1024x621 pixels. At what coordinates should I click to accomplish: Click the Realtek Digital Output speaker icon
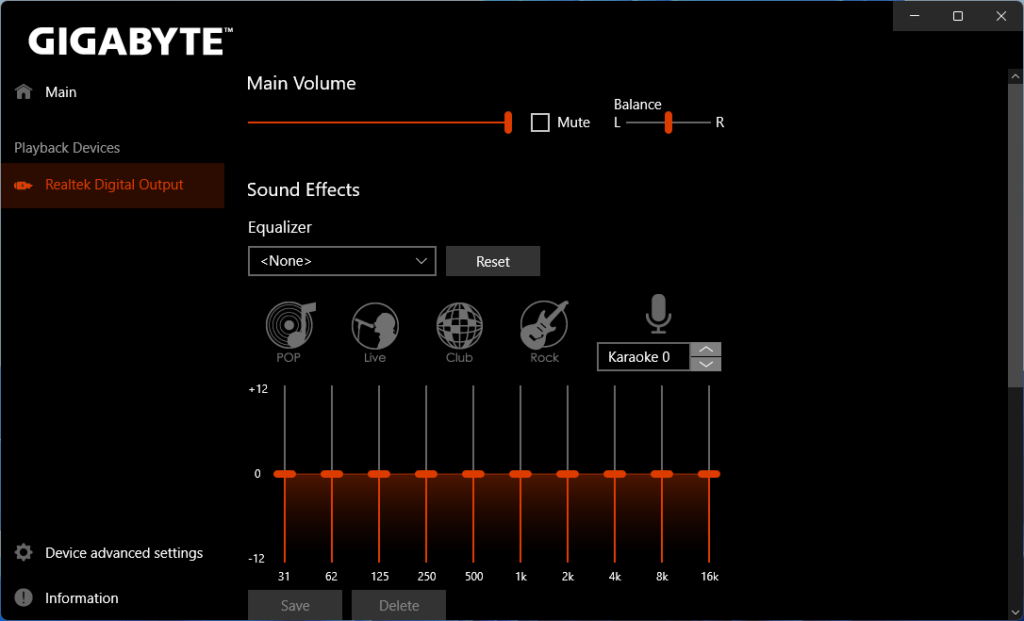click(23, 185)
